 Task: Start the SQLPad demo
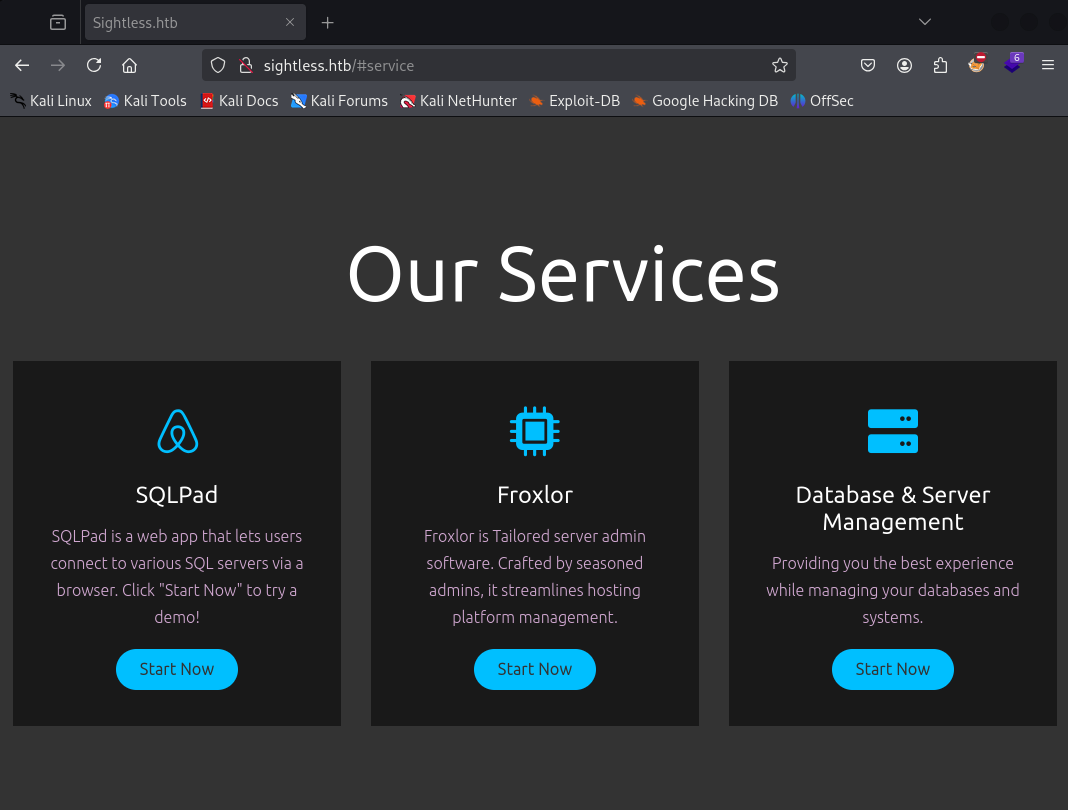(177, 669)
